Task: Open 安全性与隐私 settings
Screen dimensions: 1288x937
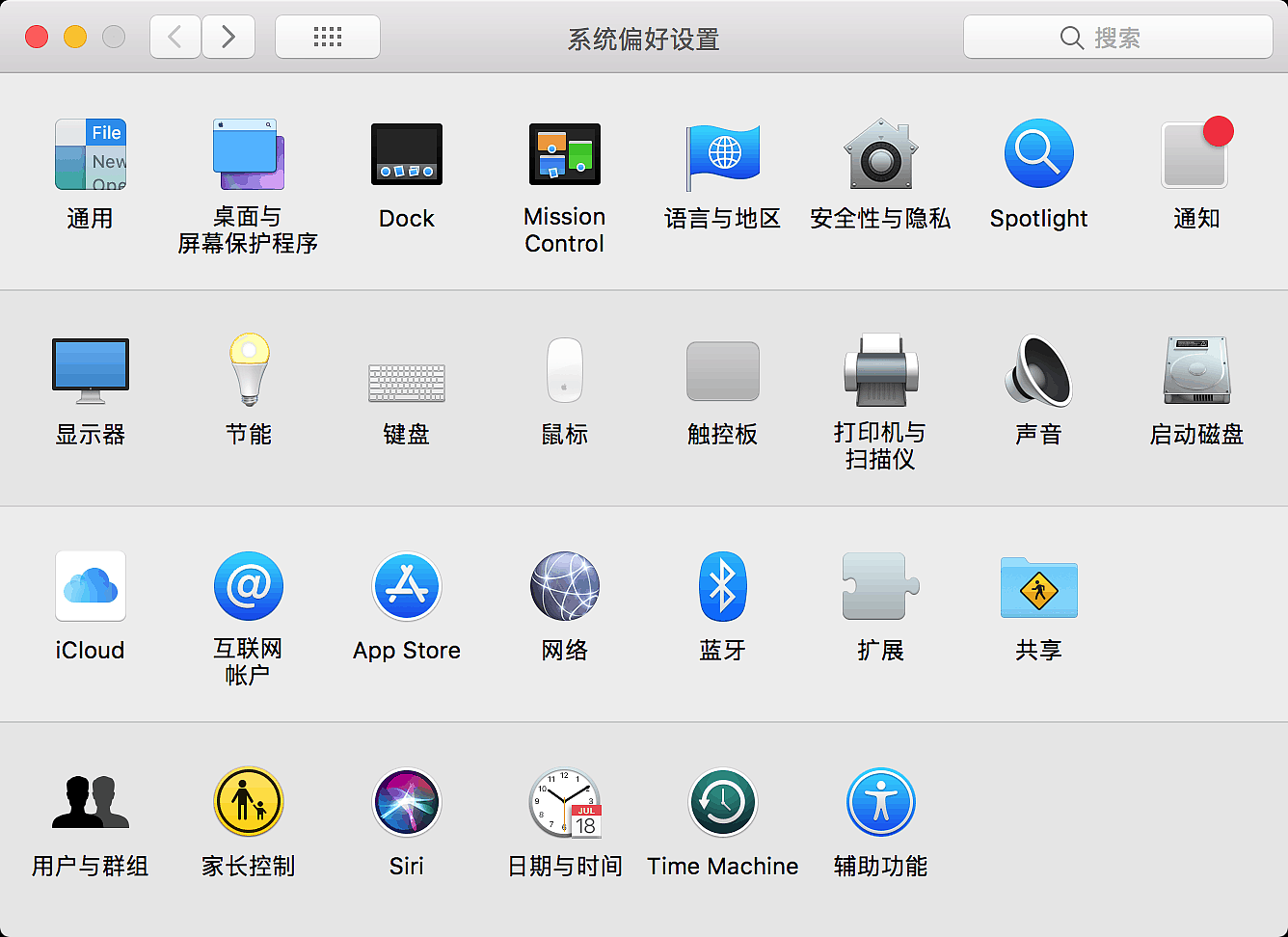Action: pyautogui.click(x=880, y=154)
